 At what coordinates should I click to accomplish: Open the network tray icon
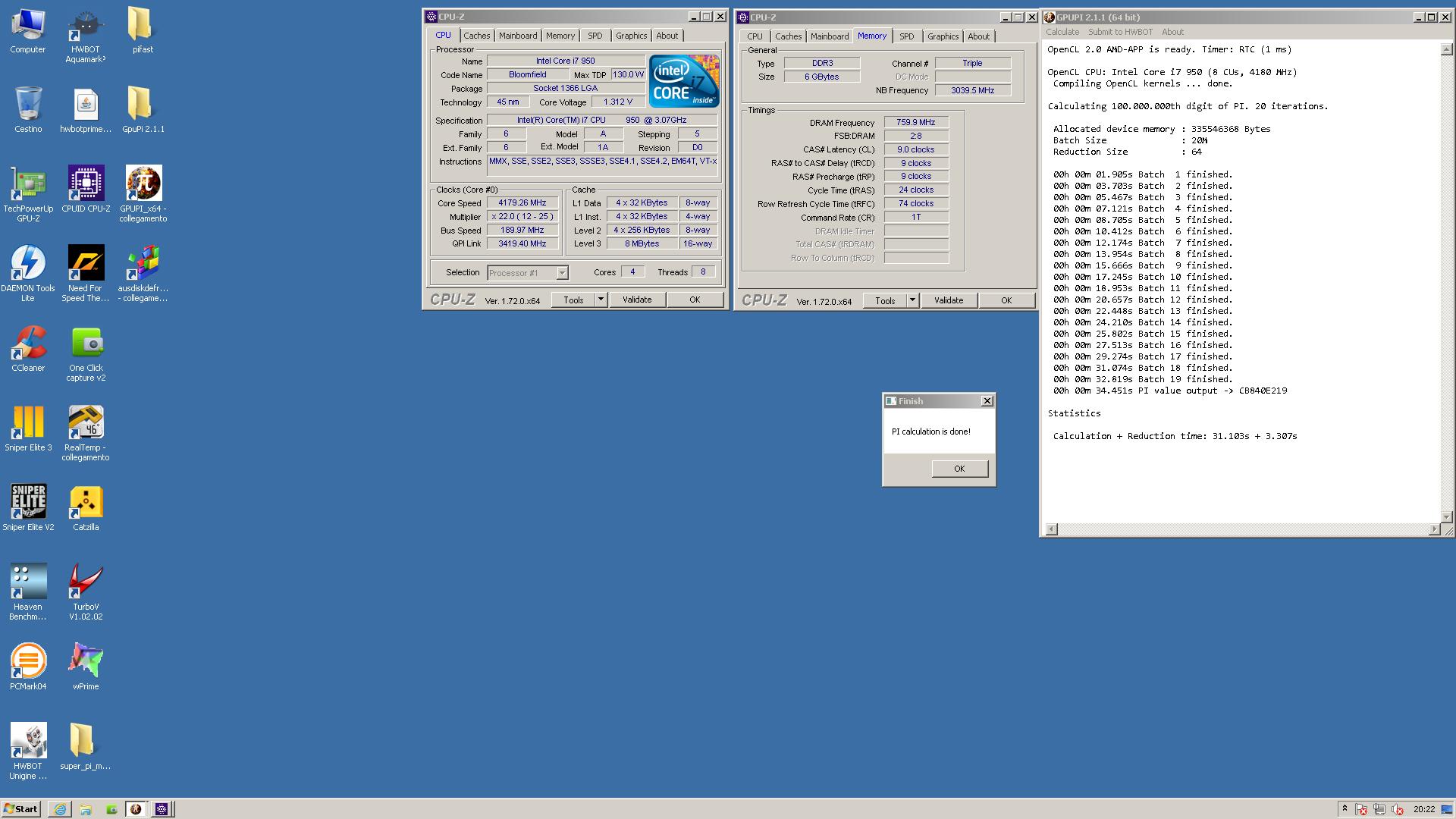[1379, 810]
